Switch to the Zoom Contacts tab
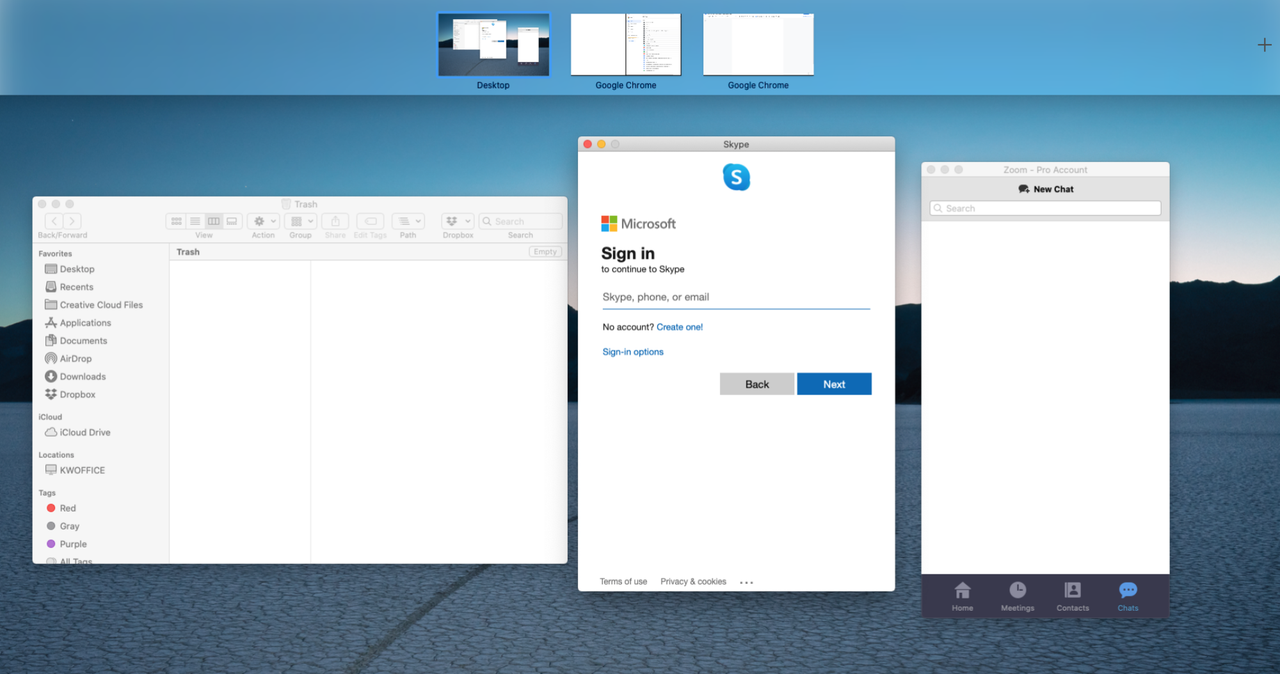 click(x=1072, y=596)
